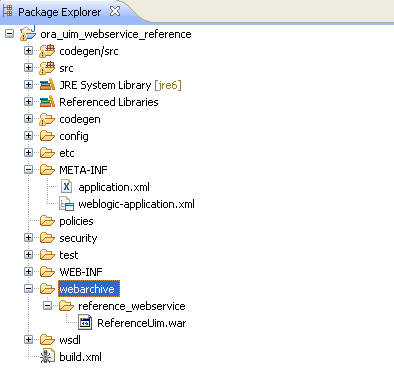This screenshot has width=394, height=375.
Task: Click the application.xml file icon
Action: (66, 186)
